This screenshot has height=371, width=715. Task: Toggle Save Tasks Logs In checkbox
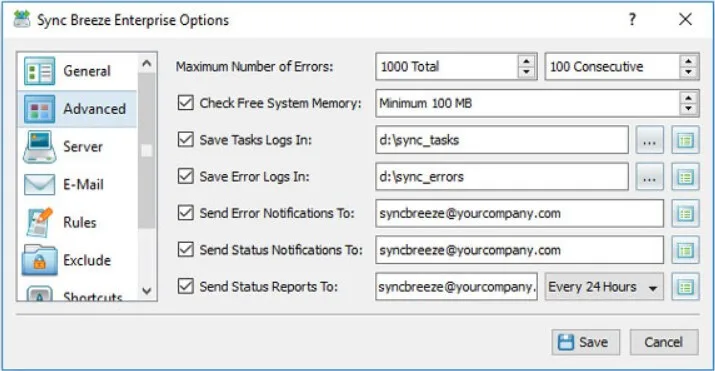click(186, 139)
